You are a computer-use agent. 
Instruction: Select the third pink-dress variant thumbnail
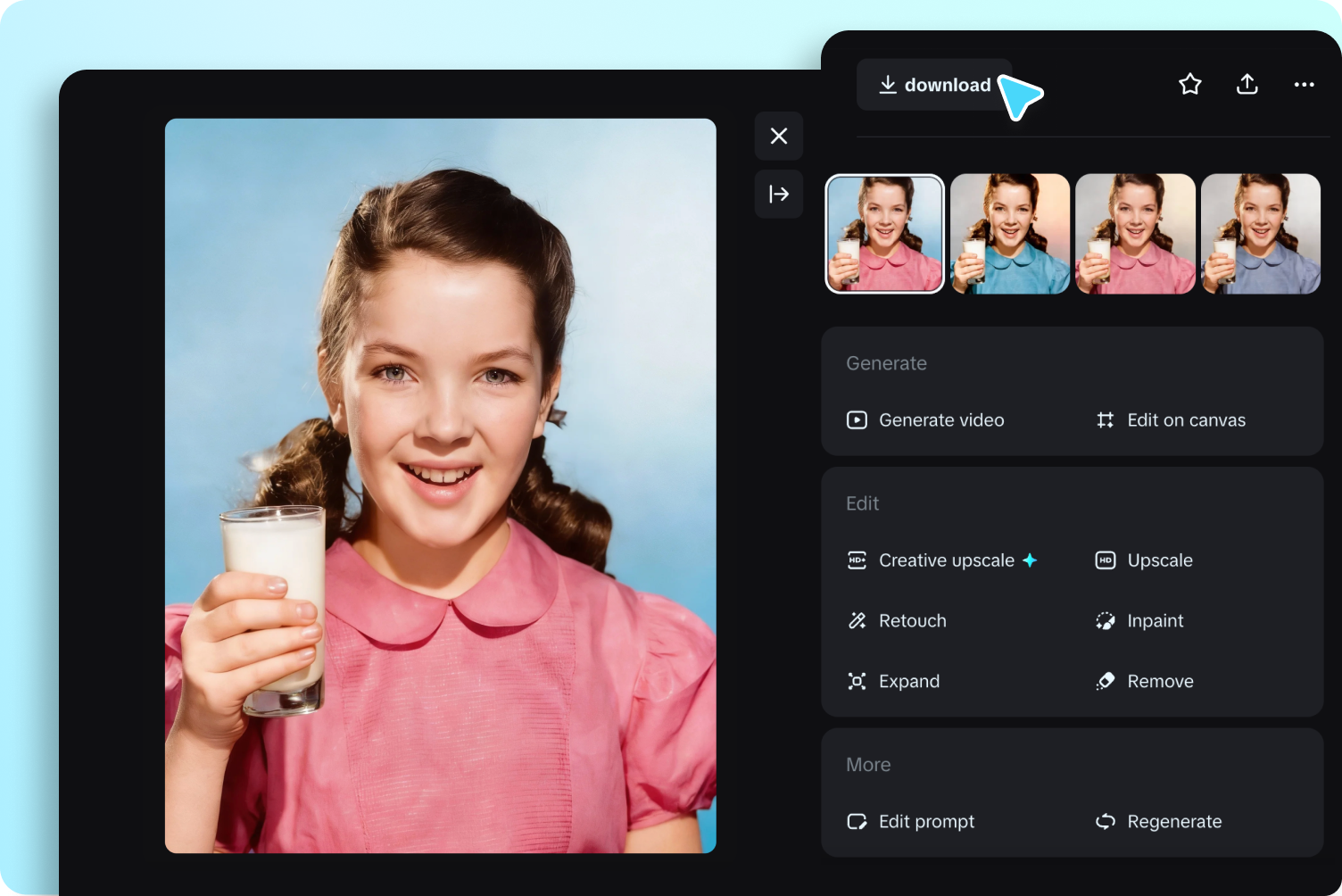(x=1135, y=234)
